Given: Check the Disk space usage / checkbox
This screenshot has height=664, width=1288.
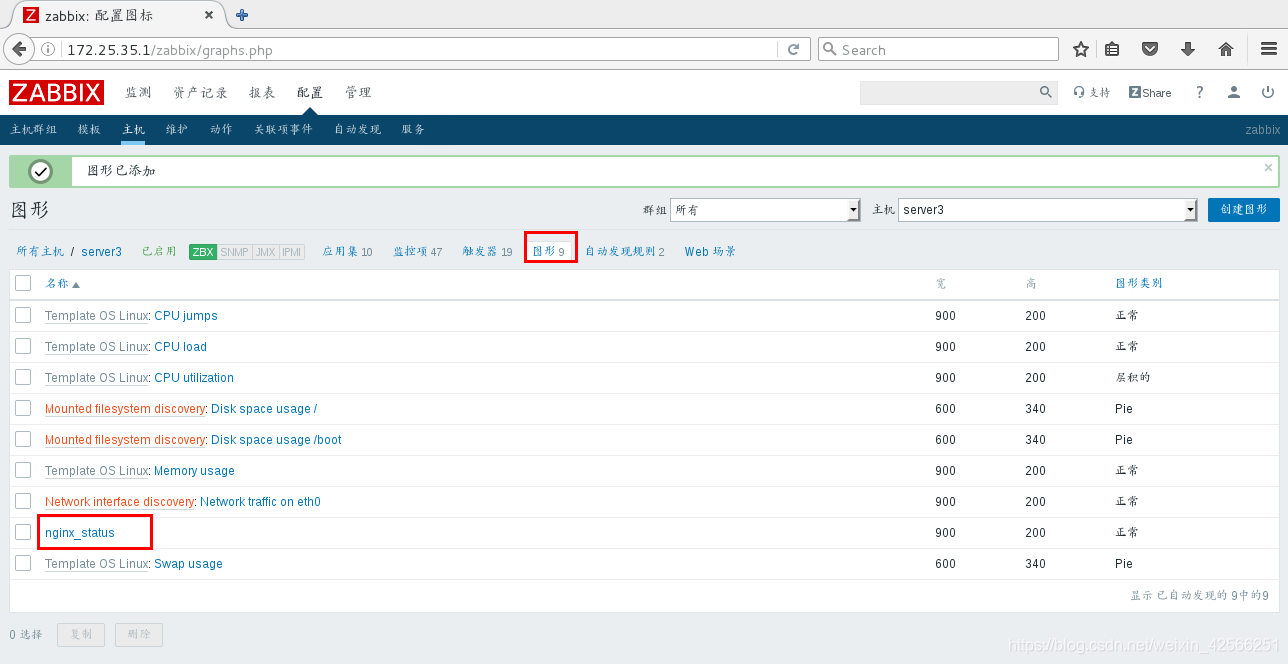Looking at the screenshot, I should pos(23,408).
